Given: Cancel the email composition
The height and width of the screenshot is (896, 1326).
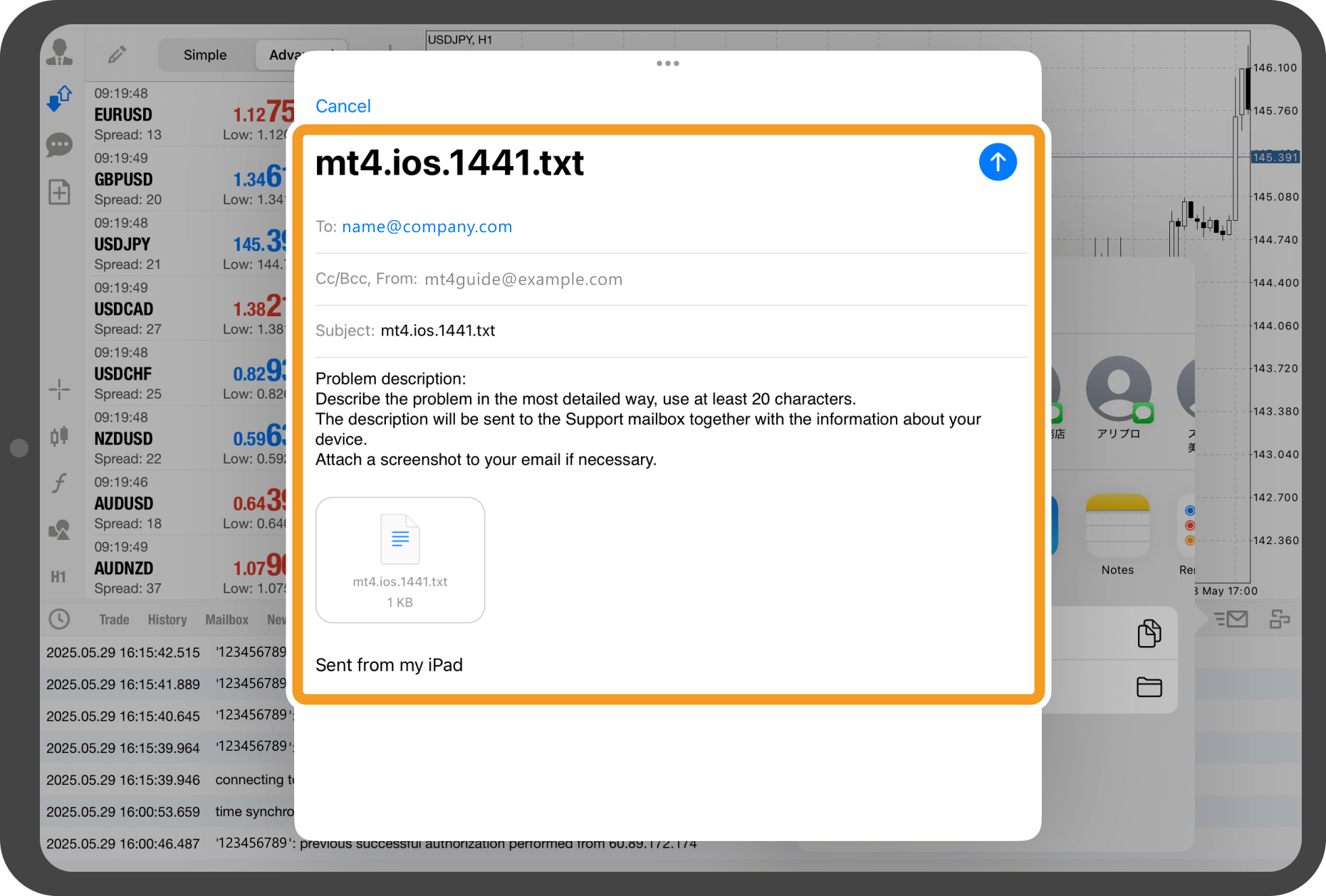Looking at the screenshot, I should tap(343, 106).
